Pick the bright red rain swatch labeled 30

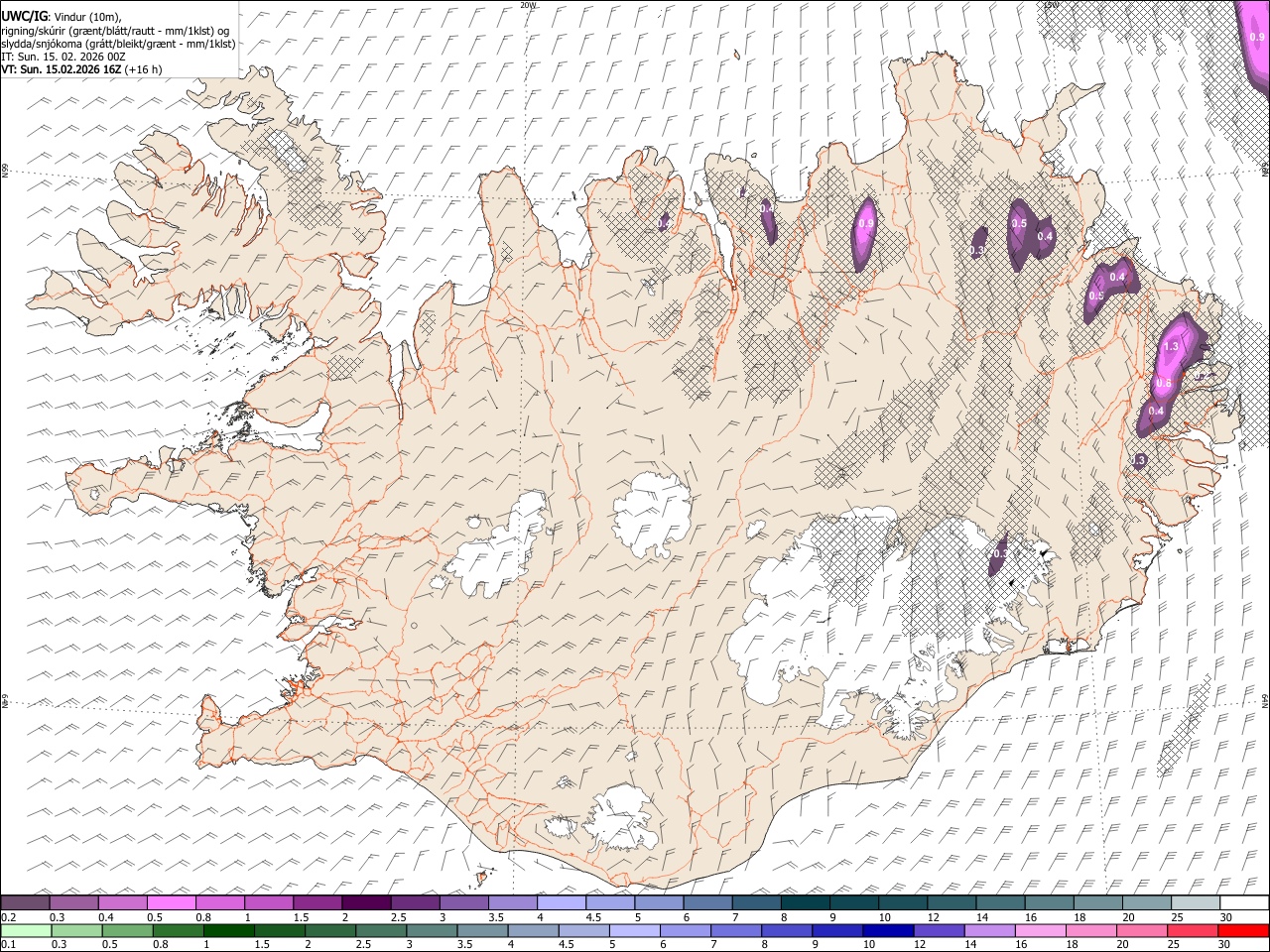pyautogui.click(x=1243, y=930)
